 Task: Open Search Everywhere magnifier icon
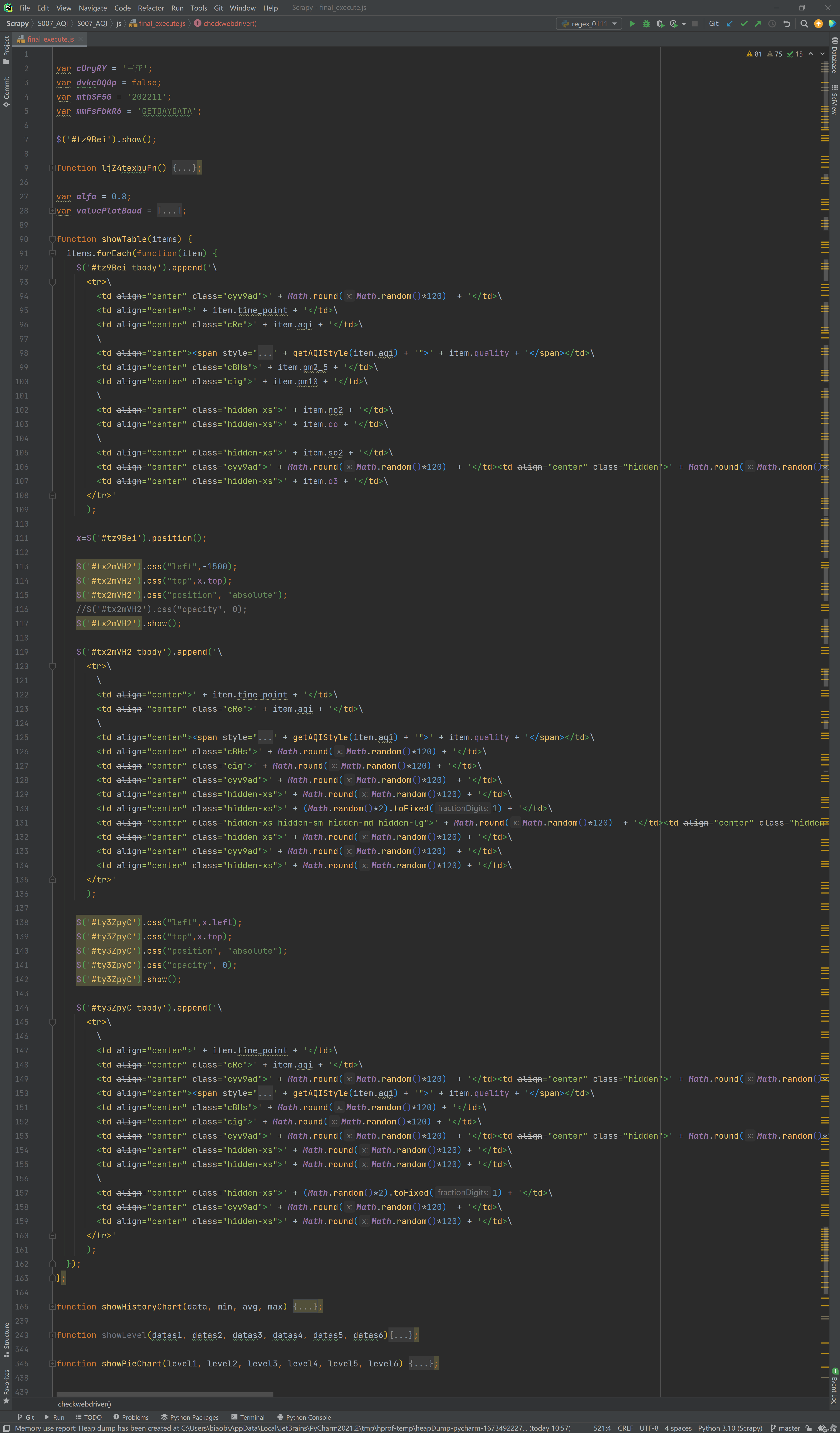tap(804, 24)
